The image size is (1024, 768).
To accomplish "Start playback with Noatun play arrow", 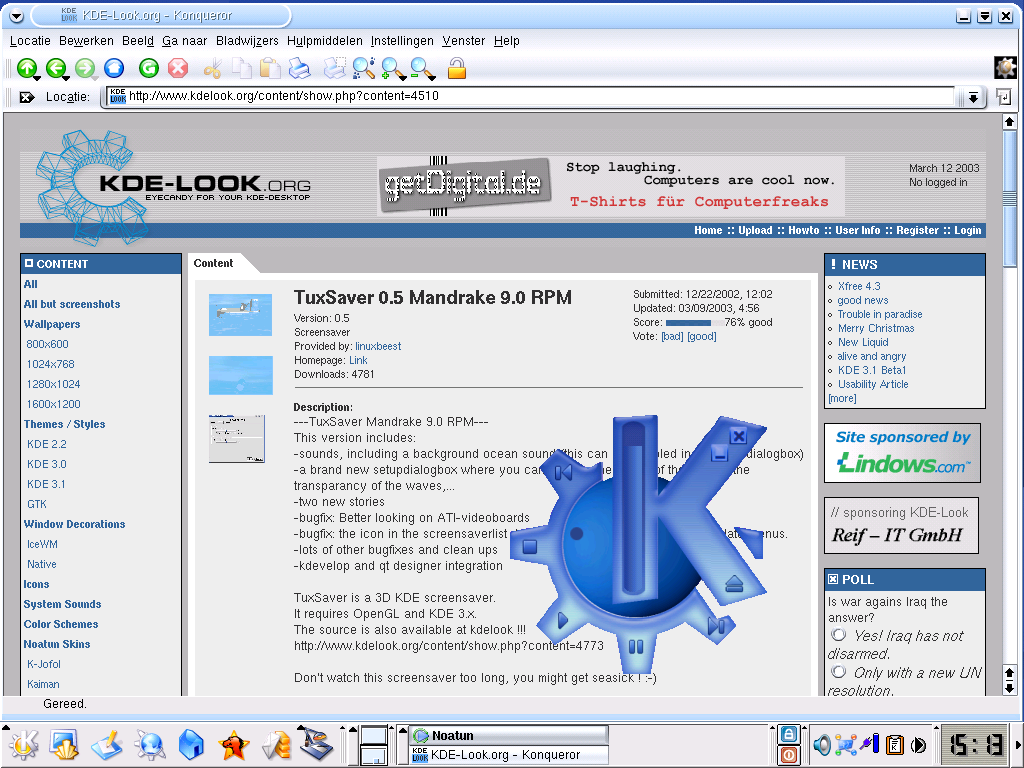I will tap(562, 620).
